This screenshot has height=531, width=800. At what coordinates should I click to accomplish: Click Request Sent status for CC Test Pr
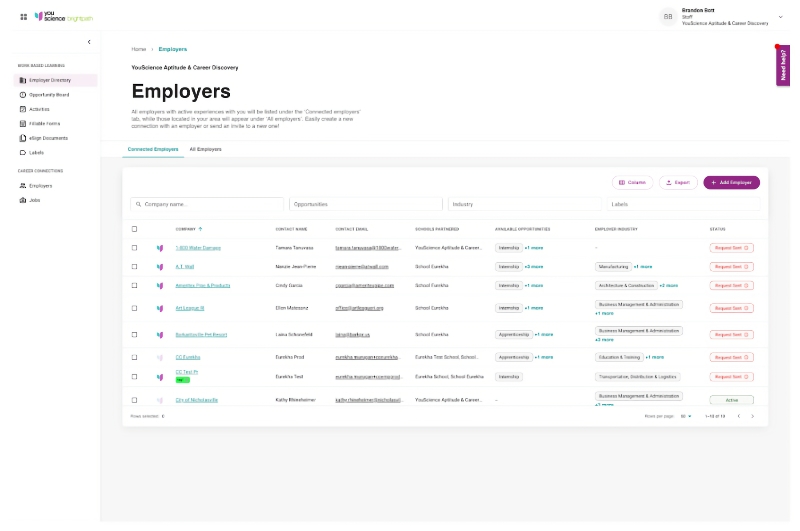point(731,376)
